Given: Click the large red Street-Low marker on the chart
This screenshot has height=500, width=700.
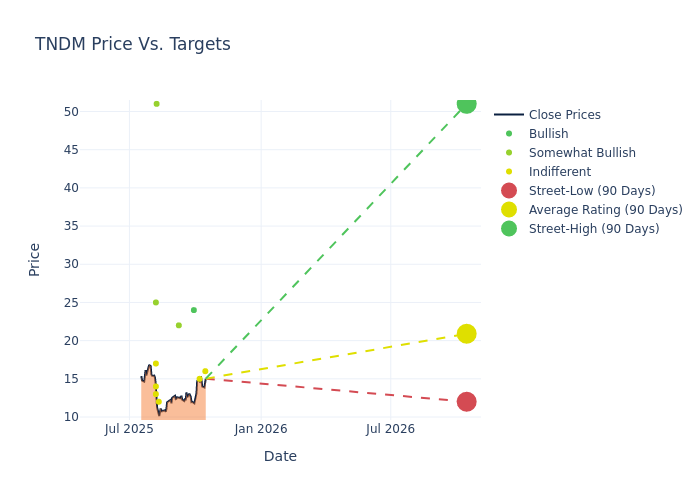Looking at the screenshot, I should [x=466, y=402].
